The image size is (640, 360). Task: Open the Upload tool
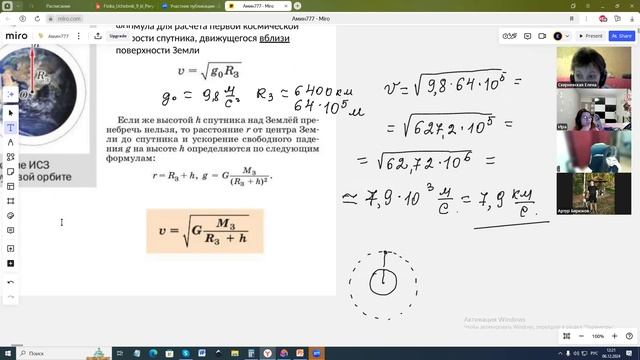click(11, 249)
